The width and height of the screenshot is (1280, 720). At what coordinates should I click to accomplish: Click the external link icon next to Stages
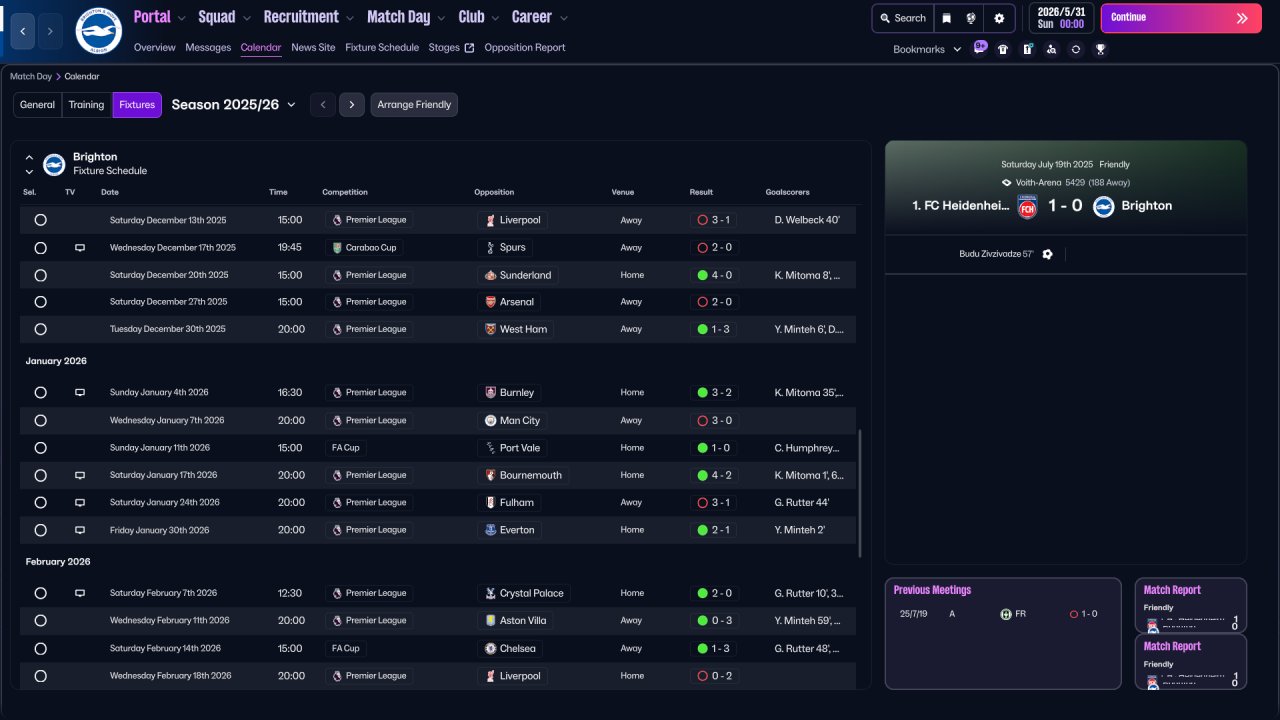coord(469,48)
